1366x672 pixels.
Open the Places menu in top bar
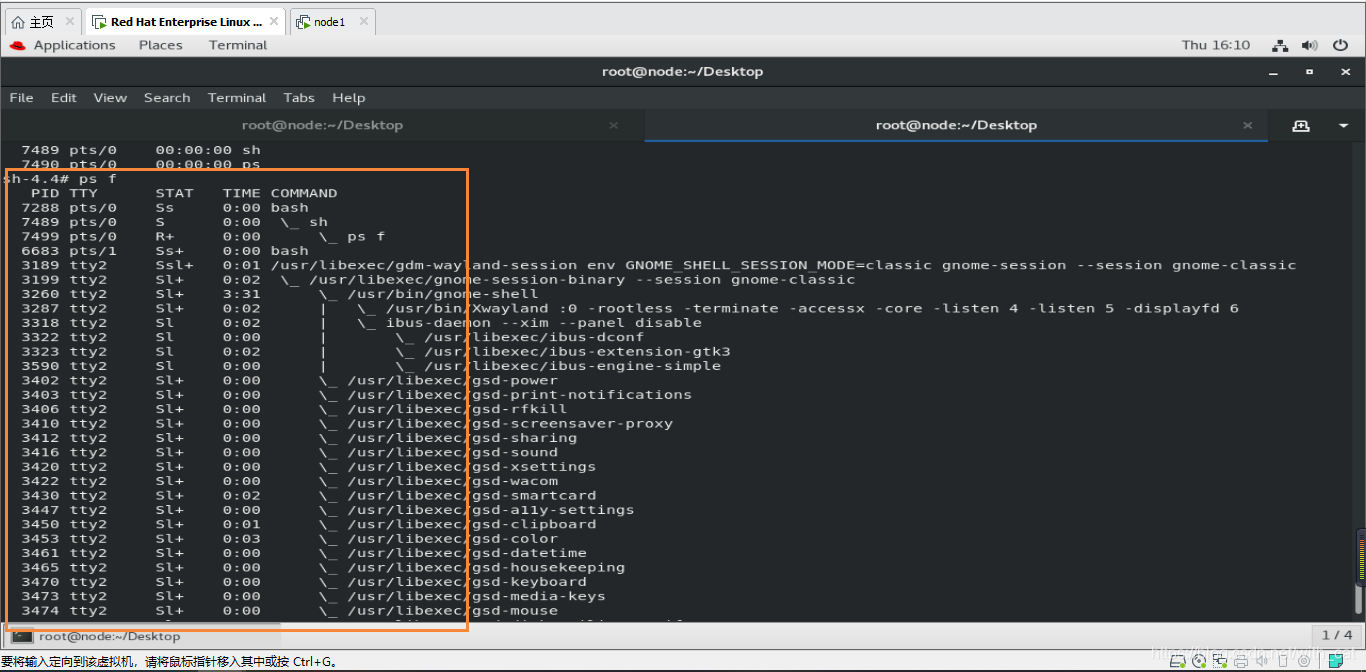(x=160, y=45)
